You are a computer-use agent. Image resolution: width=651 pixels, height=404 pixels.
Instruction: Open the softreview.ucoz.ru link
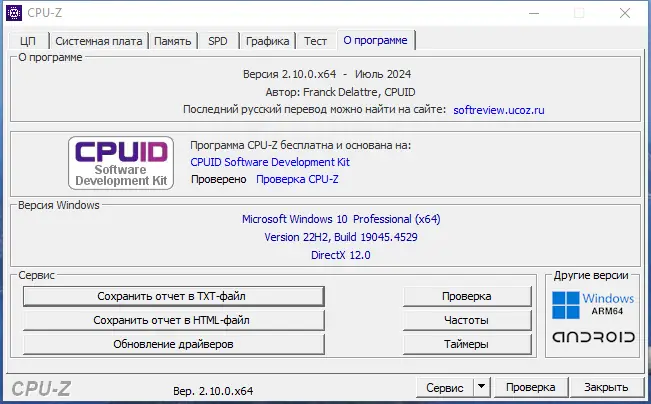[x=499, y=110]
